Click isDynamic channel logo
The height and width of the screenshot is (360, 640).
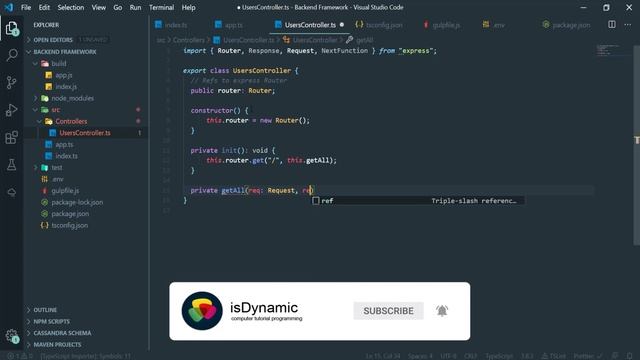tap(202, 311)
